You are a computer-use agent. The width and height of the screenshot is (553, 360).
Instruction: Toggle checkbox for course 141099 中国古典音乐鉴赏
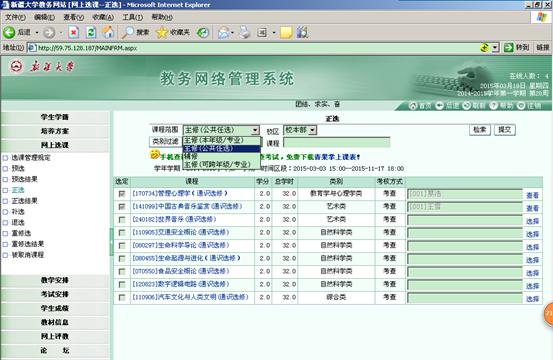pyautogui.click(x=122, y=207)
